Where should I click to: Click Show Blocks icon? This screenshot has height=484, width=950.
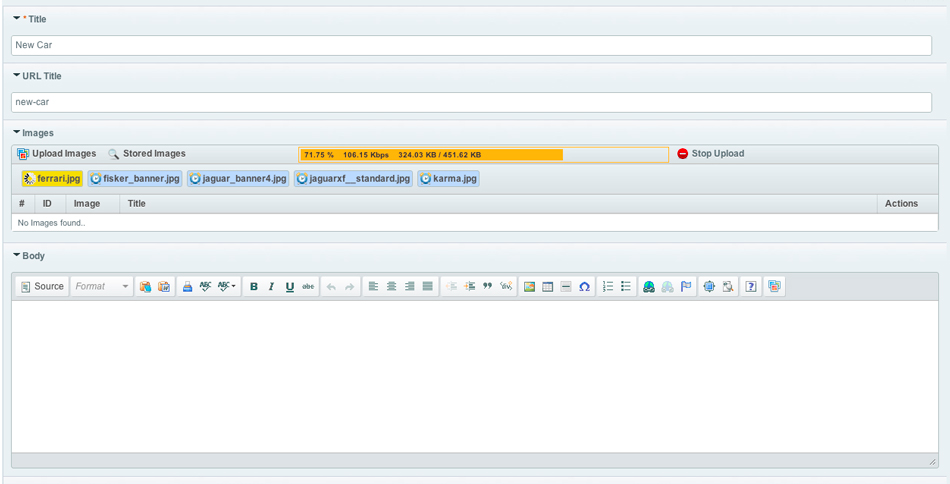(728, 287)
